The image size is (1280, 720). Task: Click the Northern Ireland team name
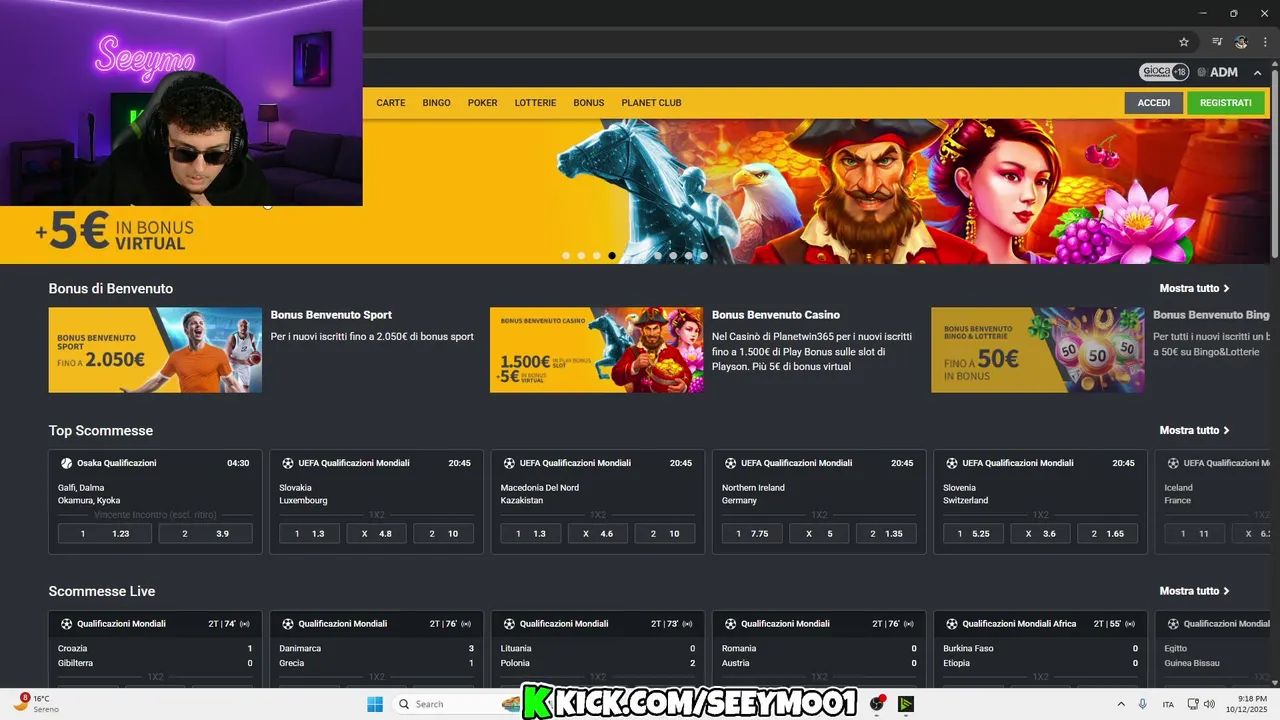coord(753,488)
